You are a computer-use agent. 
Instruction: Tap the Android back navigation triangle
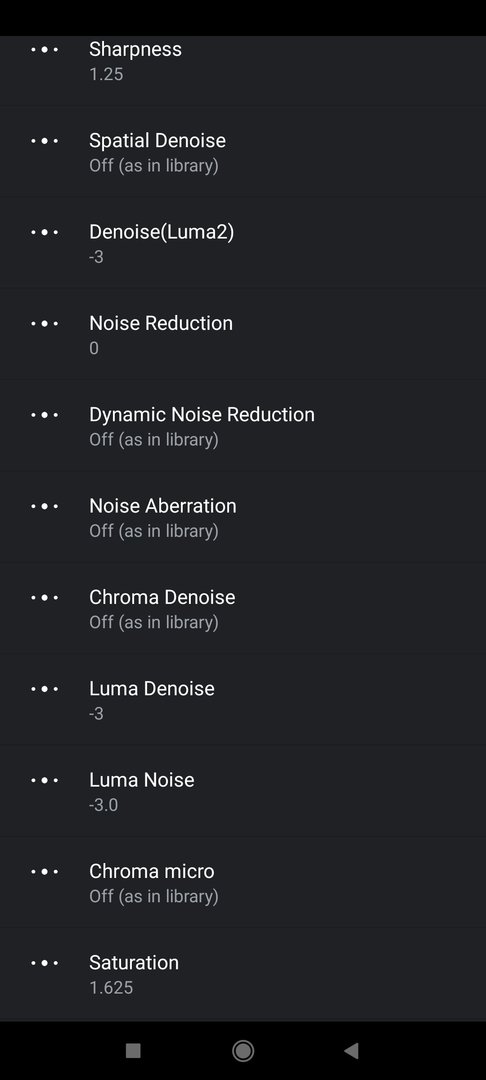point(351,1050)
